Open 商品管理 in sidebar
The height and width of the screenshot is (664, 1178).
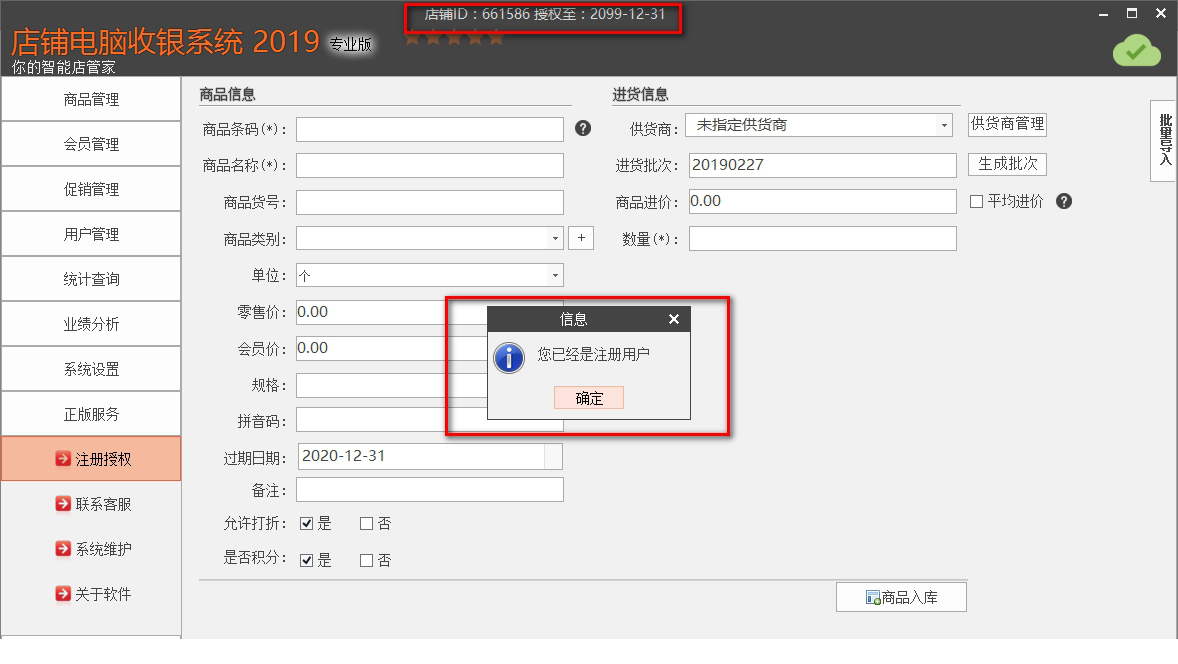click(x=91, y=99)
